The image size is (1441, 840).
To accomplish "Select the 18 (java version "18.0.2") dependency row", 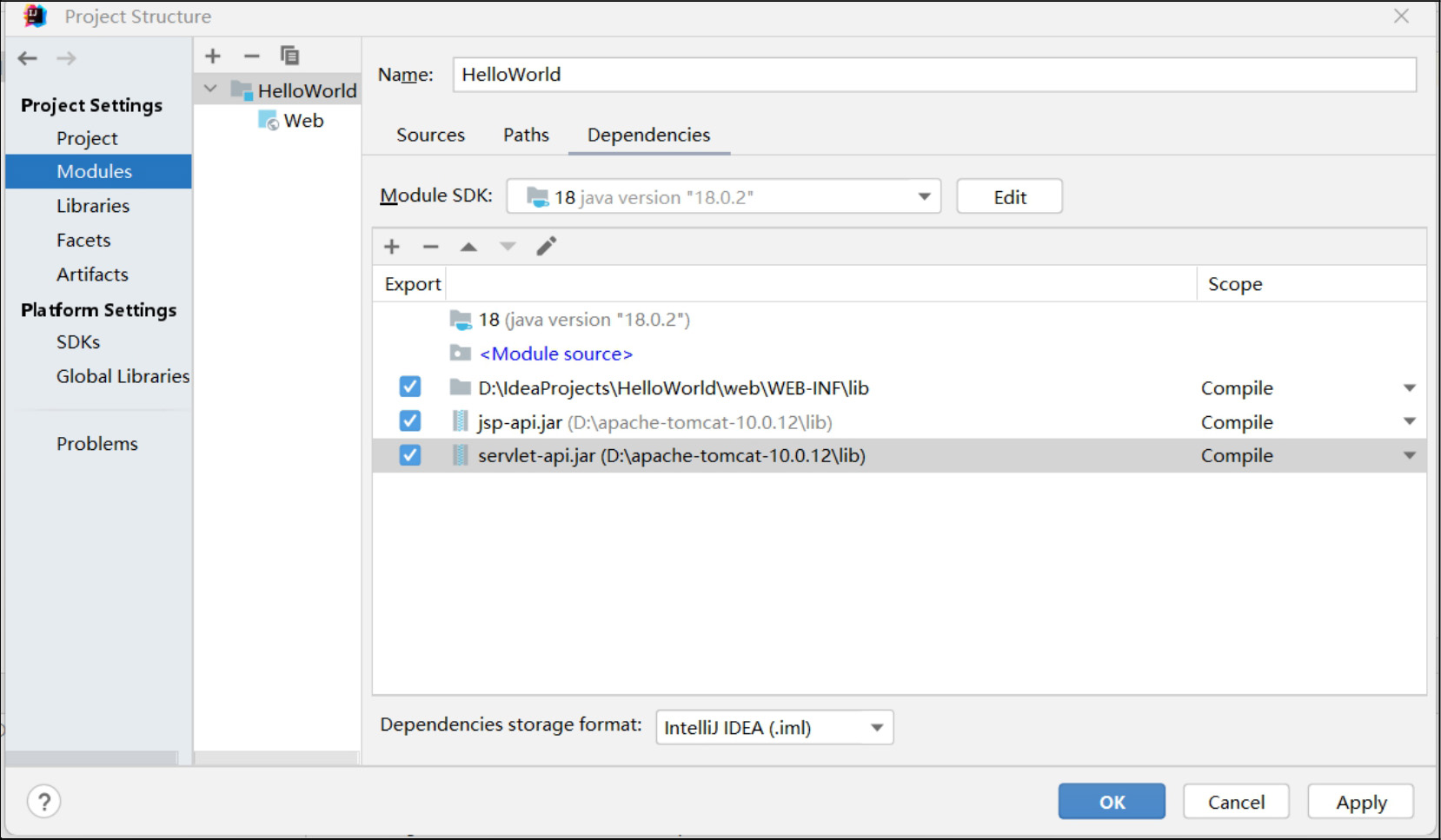I will (x=900, y=320).
